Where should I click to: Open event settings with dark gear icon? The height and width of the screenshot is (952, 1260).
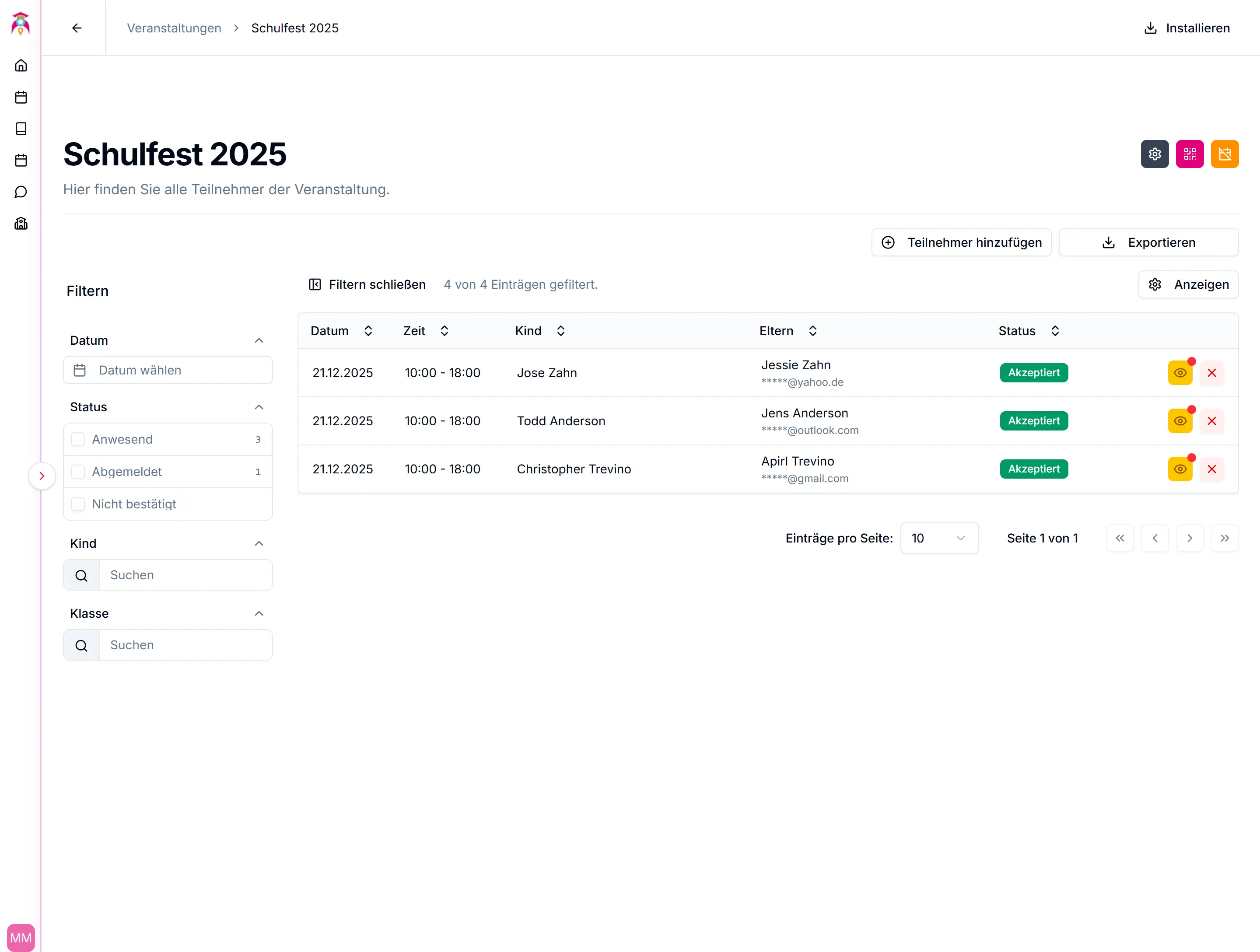[1154, 154]
